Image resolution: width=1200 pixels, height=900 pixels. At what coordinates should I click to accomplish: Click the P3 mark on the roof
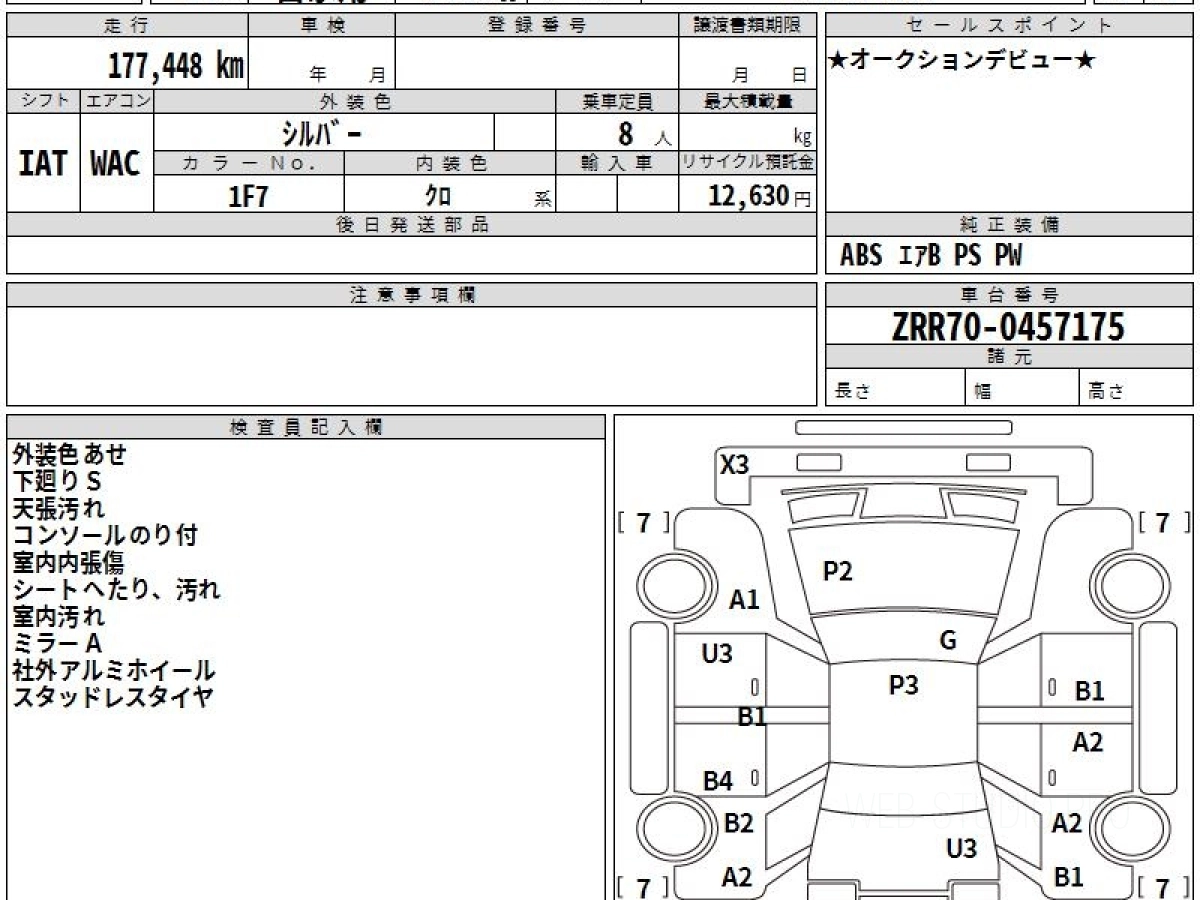click(903, 685)
